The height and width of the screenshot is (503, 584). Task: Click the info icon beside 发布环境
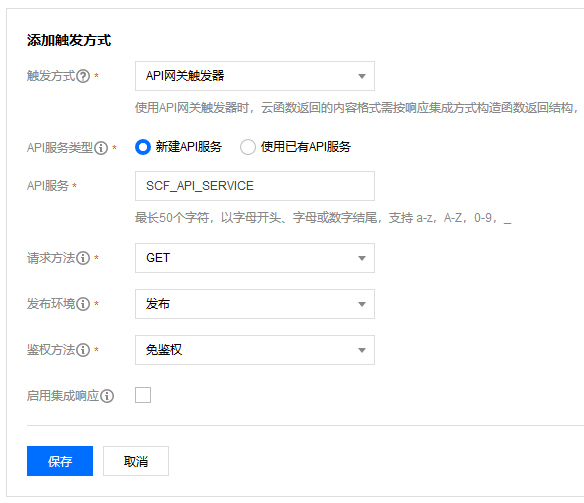point(83,304)
